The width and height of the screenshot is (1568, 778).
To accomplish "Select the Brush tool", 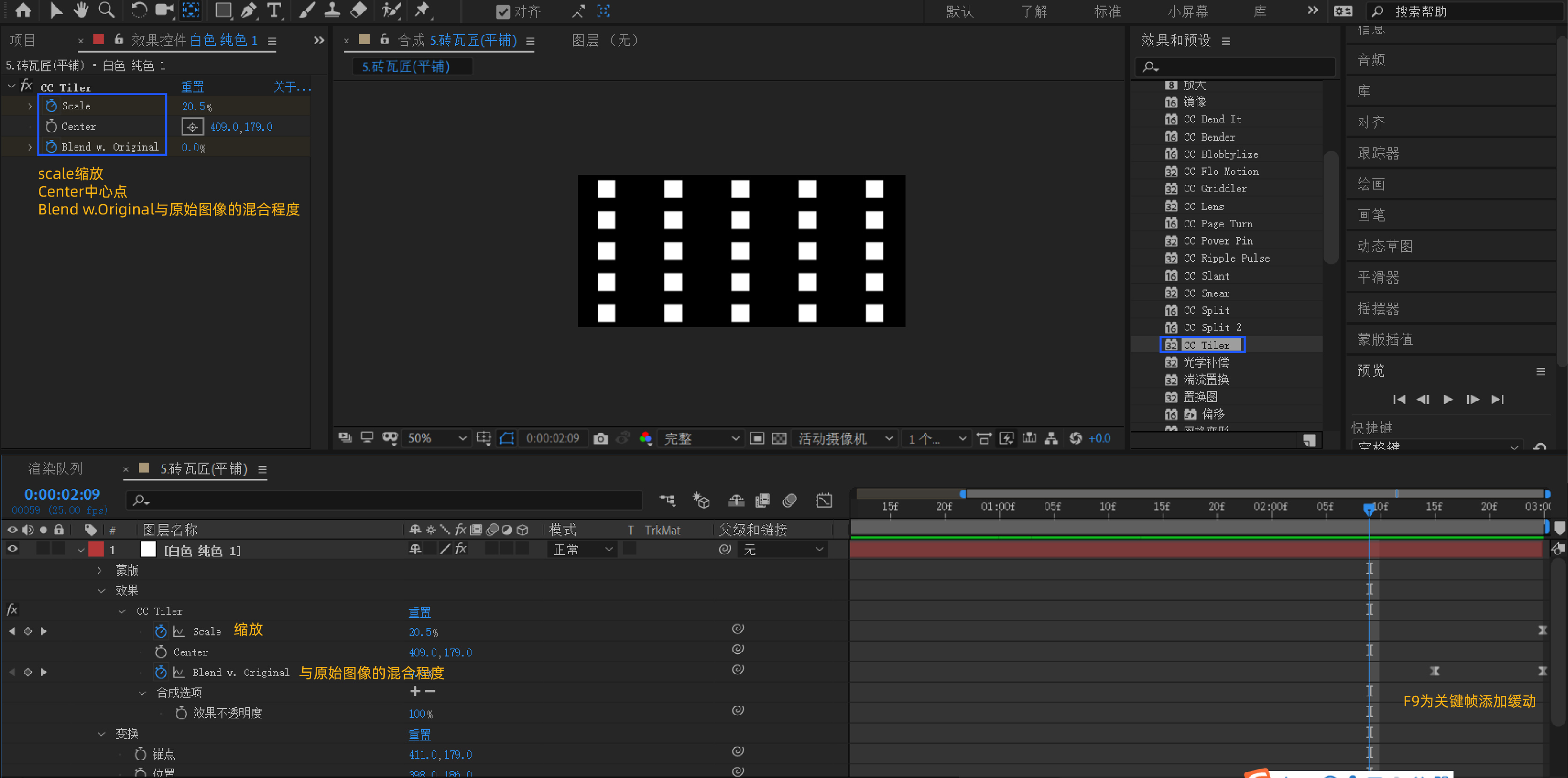I will [307, 10].
